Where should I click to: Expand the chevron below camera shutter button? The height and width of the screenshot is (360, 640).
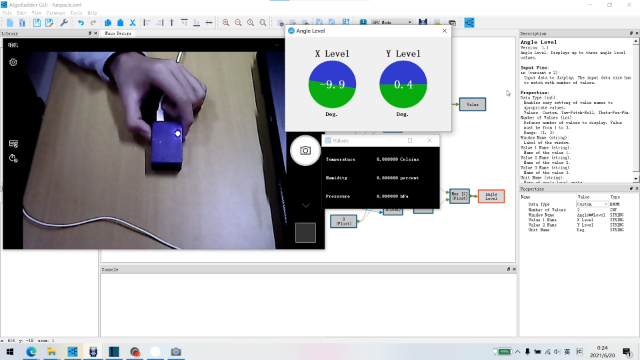[x=306, y=205]
